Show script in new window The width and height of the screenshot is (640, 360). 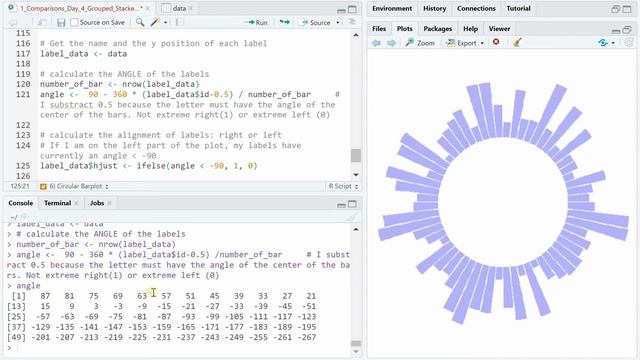click(42, 22)
